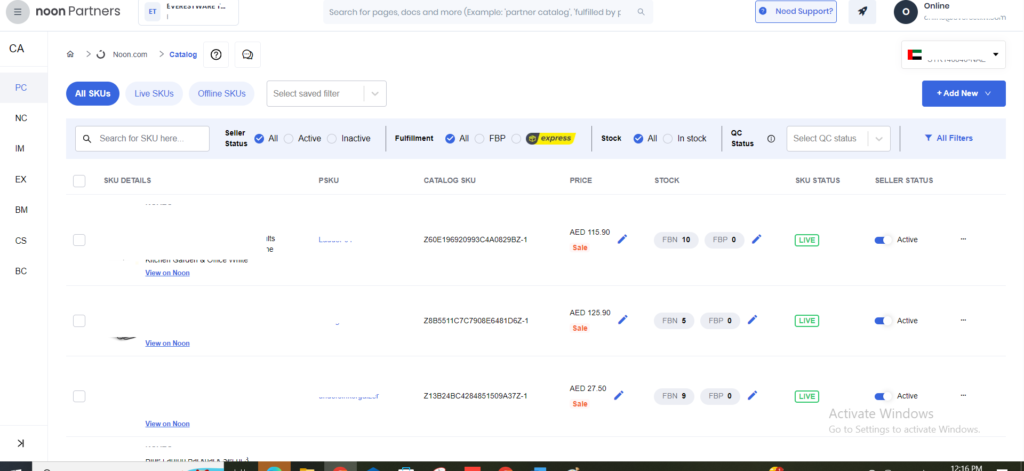
Task: Edit stock pencil icon for FBN 5 row
Action: point(756,320)
